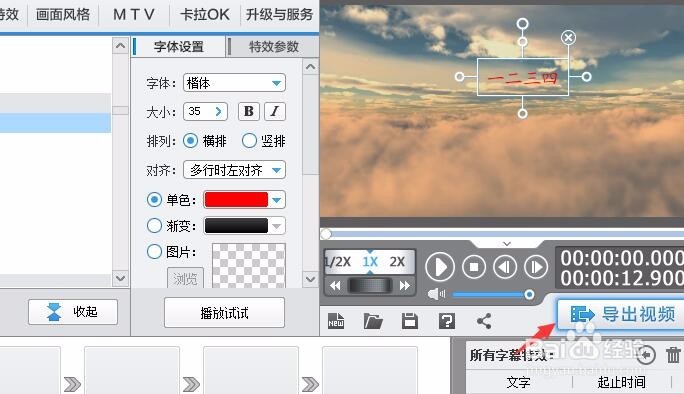Open the 升级与服务 tab
Screen dimensions: 684x394
click(279, 14)
